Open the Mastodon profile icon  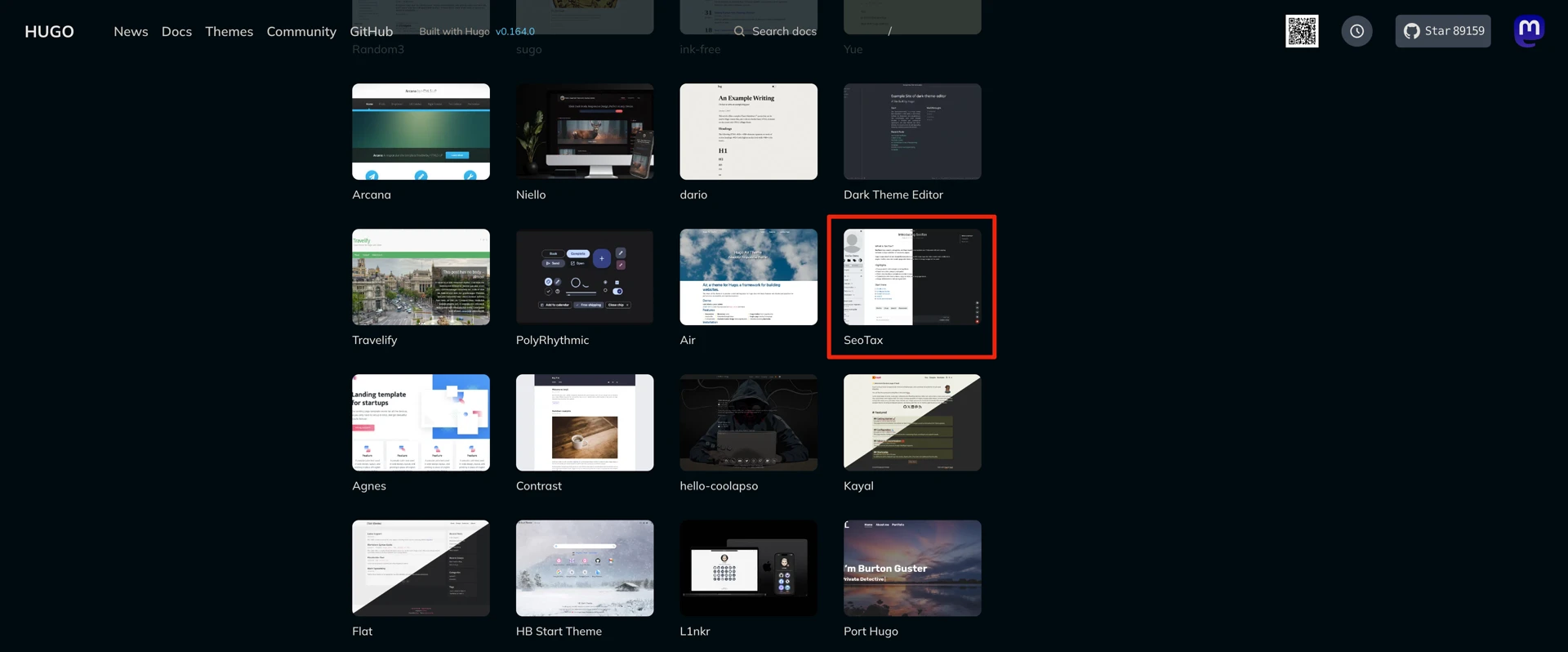(1530, 31)
